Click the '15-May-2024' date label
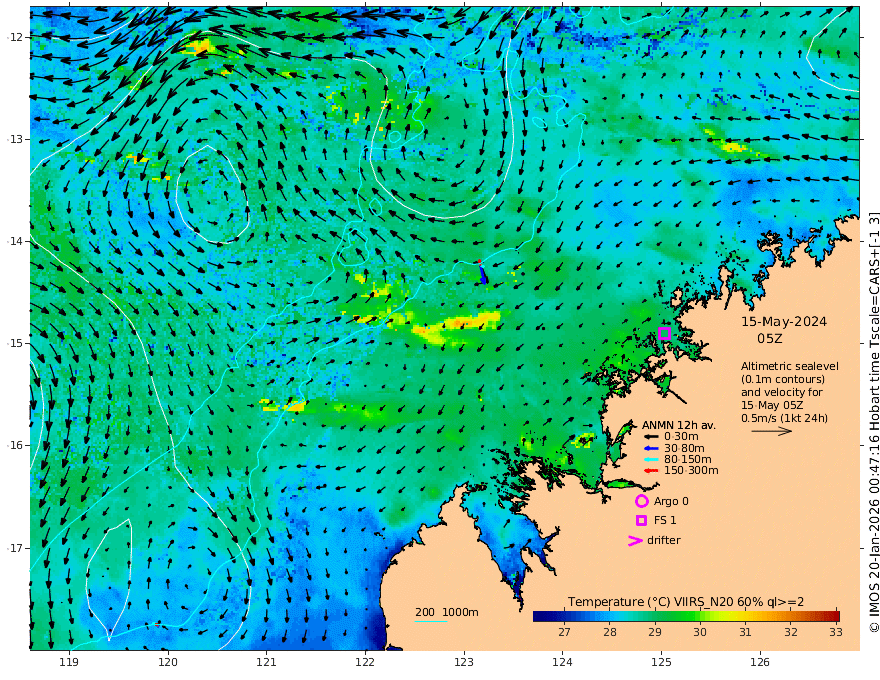The height and width of the screenshot is (680, 880). [784, 321]
